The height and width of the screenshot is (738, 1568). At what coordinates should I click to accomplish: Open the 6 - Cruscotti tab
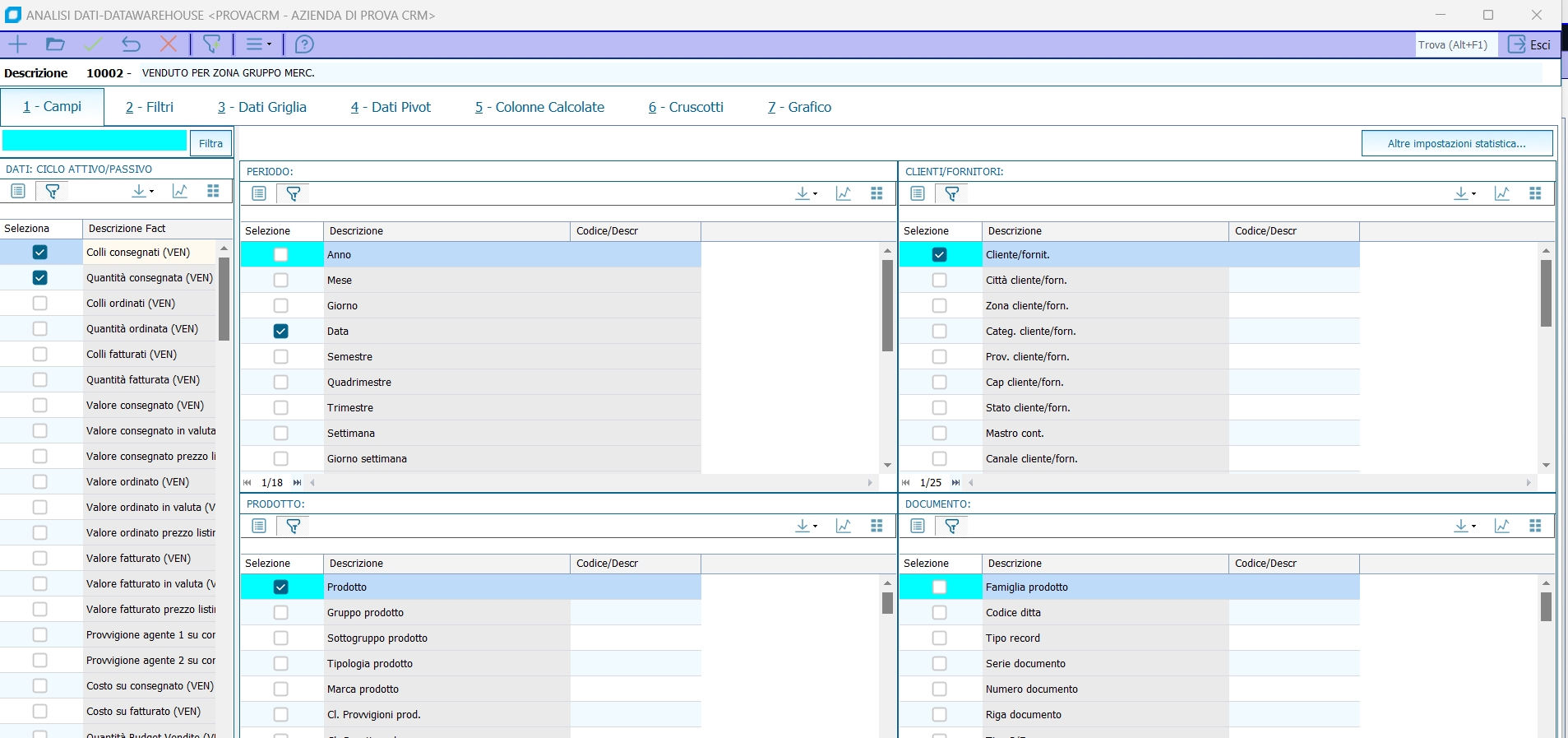pyautogui.click(x=686, y=107)
